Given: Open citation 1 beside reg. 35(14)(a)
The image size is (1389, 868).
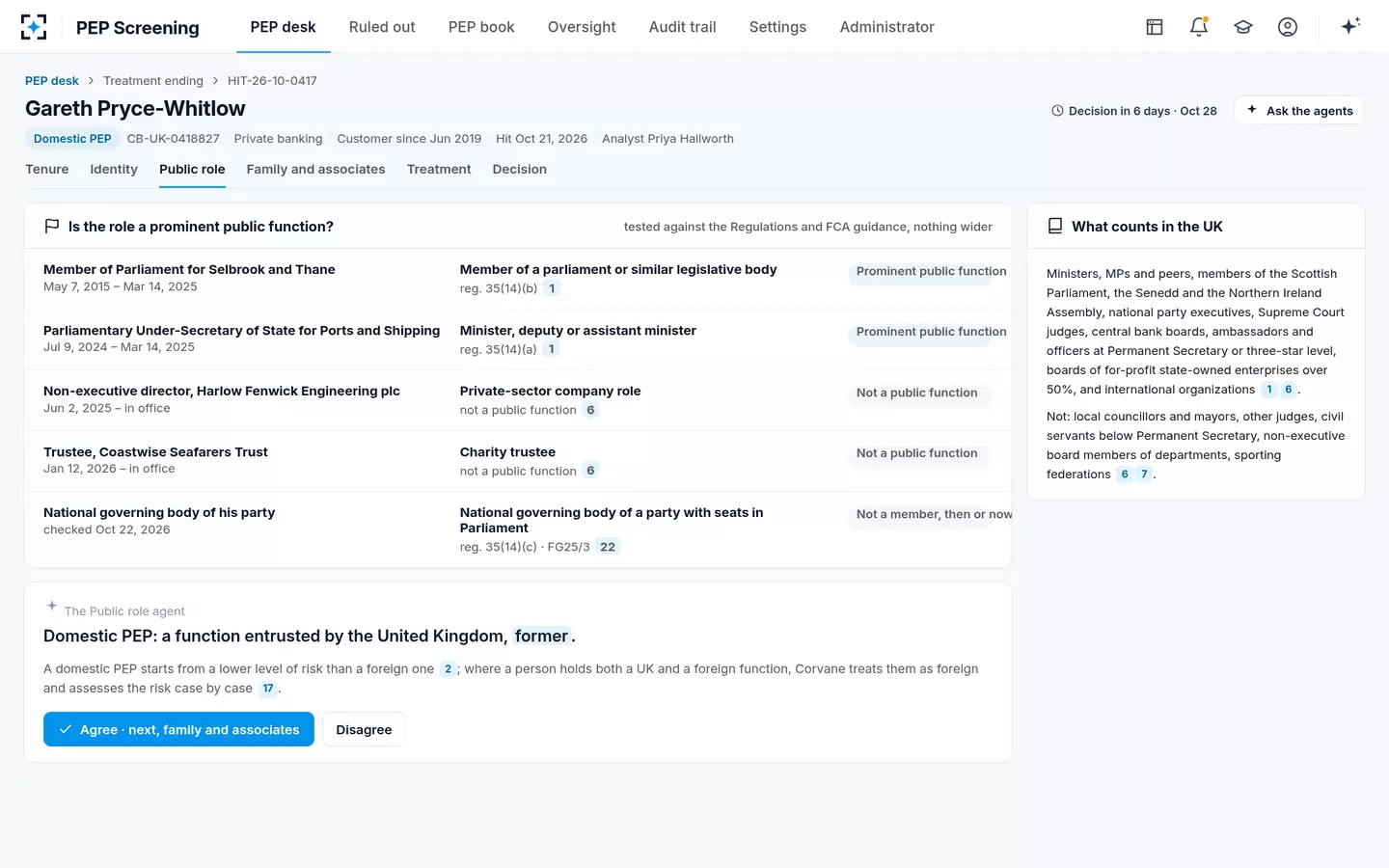Looking at the screenshot, I should point(552,349).
